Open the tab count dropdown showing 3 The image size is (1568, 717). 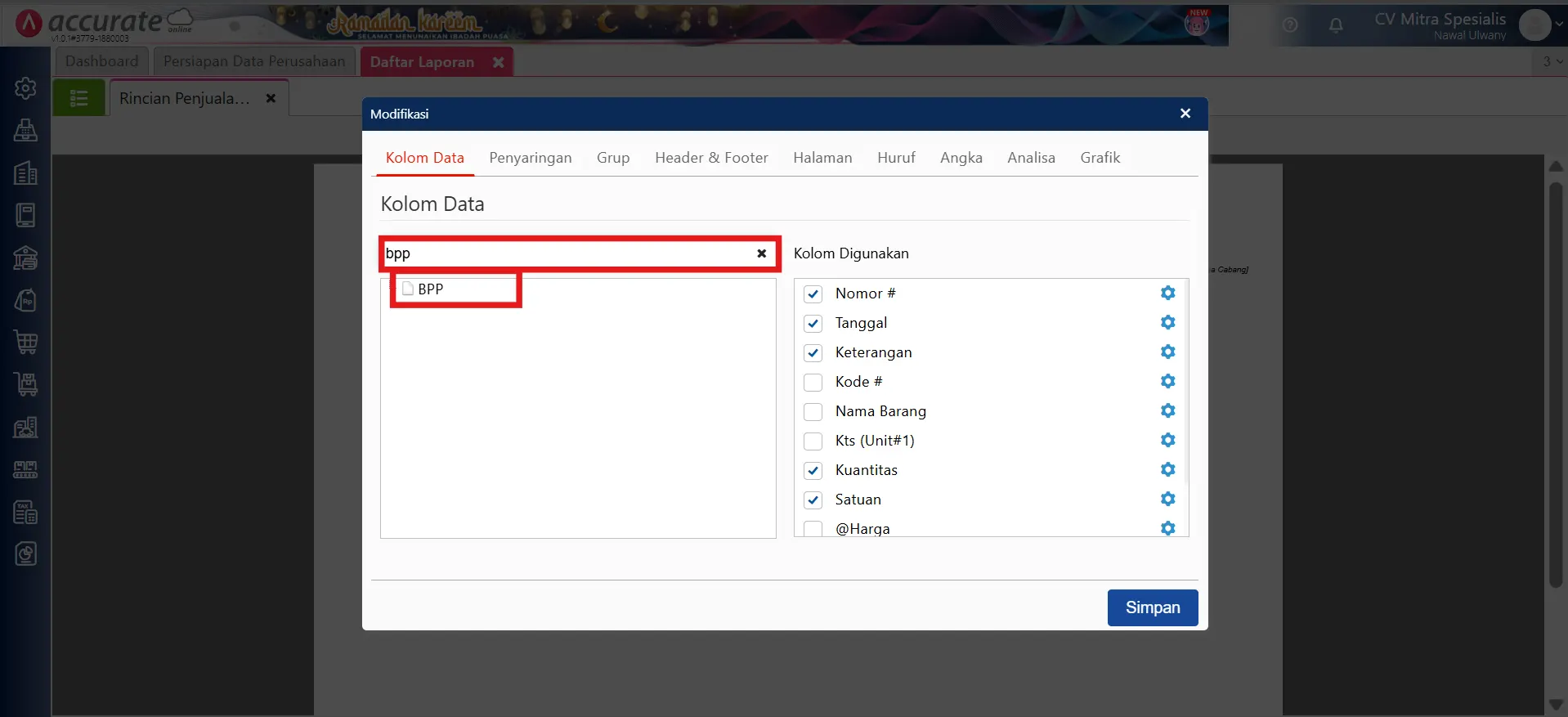[x=1552, y=61]
